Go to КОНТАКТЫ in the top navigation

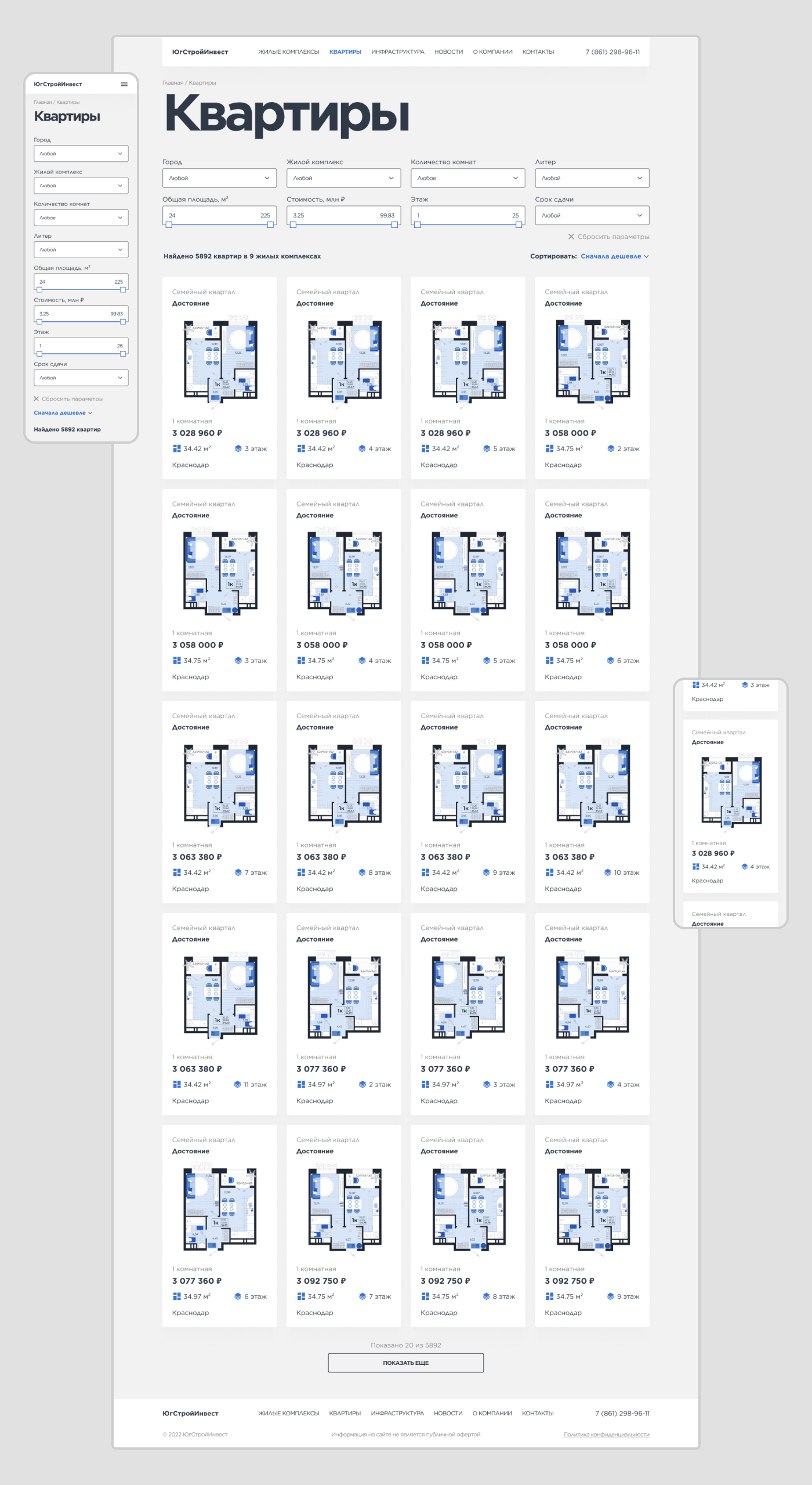pos(538,52)
